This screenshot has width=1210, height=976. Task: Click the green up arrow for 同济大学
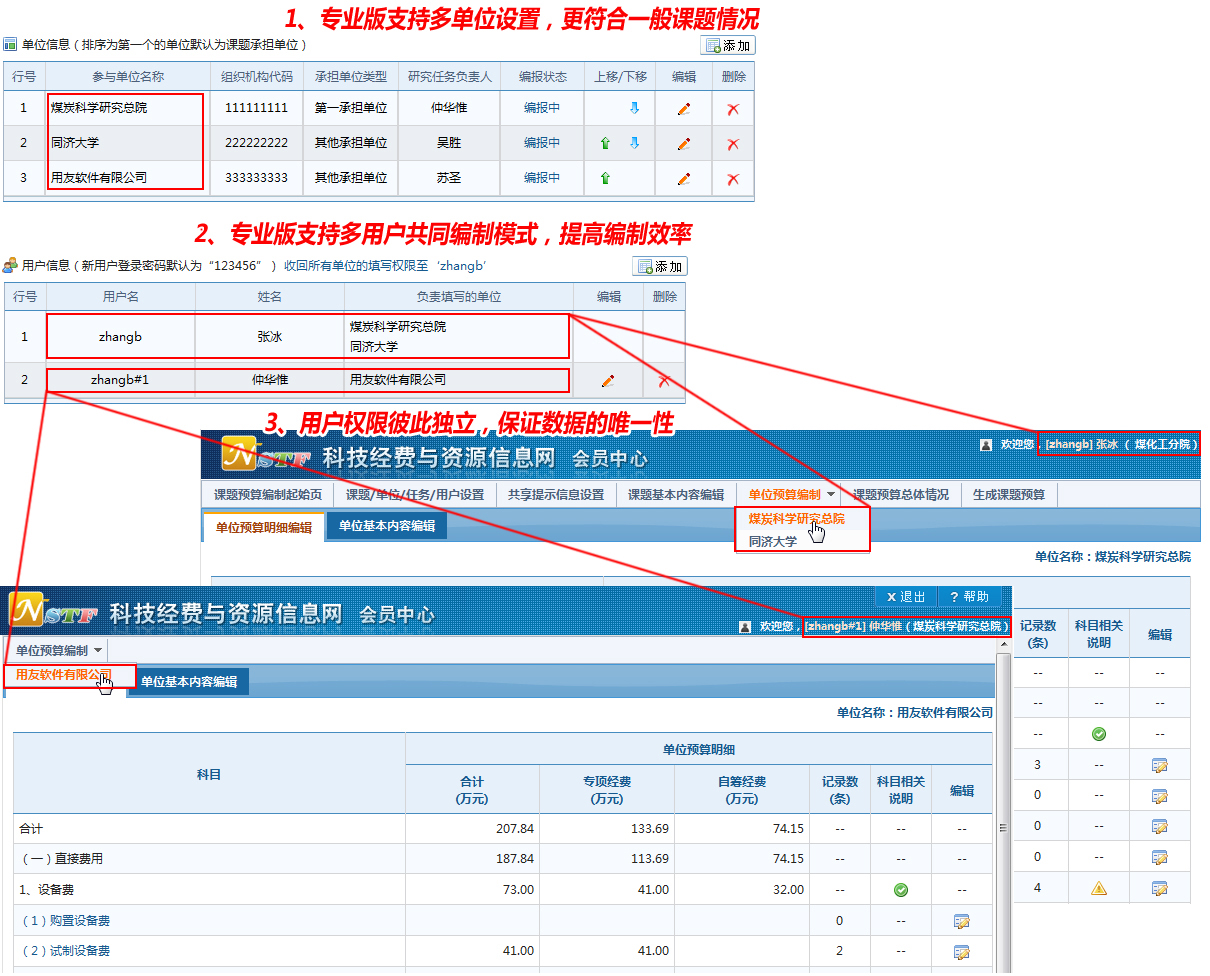tap(605, 144)
